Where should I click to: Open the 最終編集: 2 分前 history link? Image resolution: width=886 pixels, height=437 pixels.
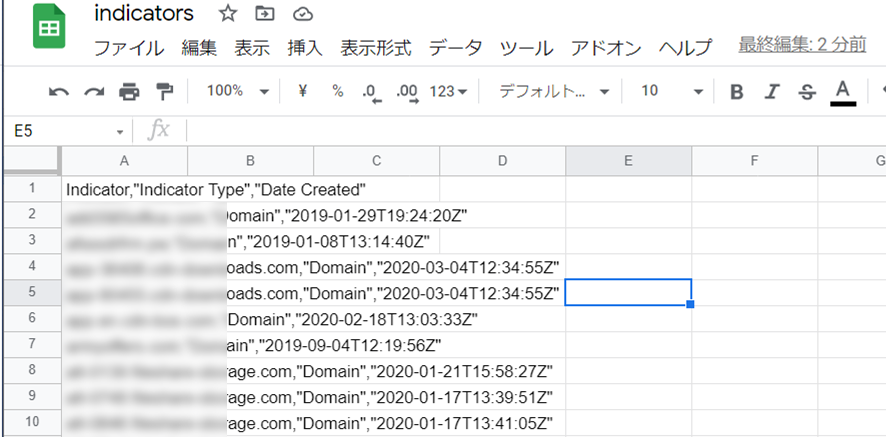(x=802, y=45)
